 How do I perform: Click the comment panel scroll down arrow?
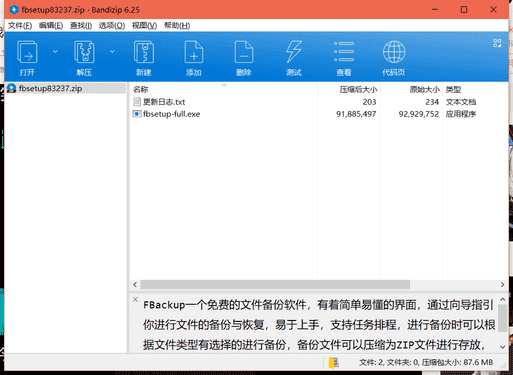tap(503, 347)
